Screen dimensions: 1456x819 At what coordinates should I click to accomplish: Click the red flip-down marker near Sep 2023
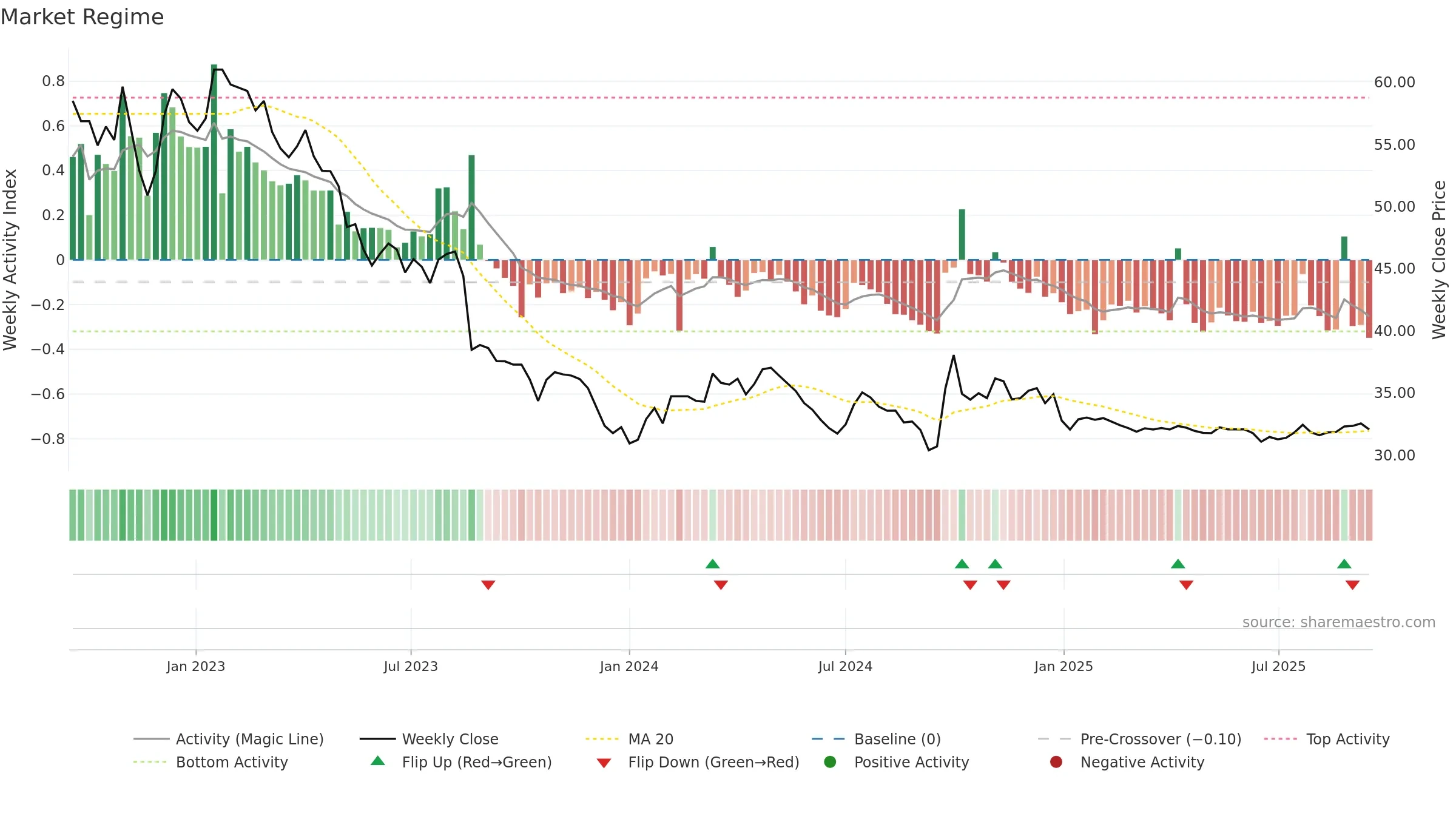(x=488, y=585)
